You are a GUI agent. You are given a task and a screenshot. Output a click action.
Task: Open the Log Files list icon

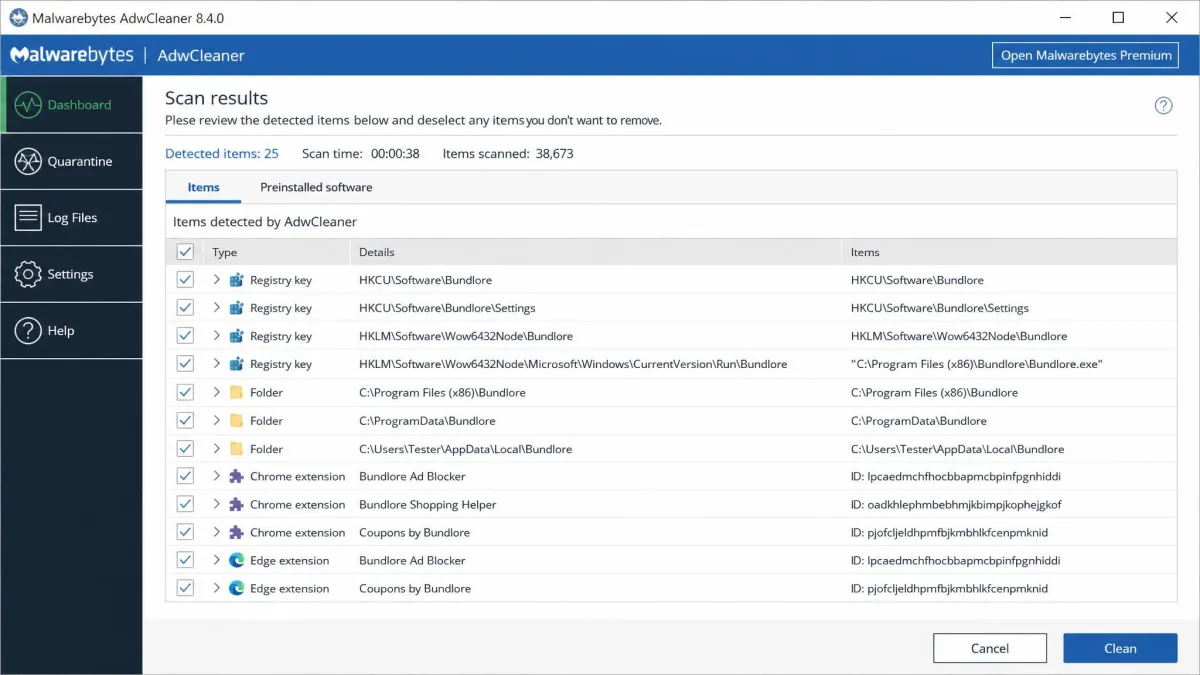29,218
